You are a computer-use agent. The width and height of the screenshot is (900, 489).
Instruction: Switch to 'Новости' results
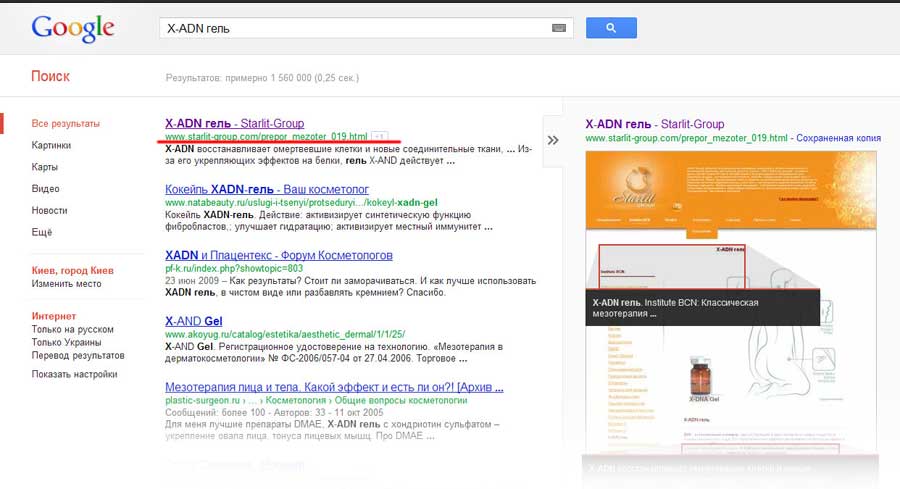click(x=49, y=211)
